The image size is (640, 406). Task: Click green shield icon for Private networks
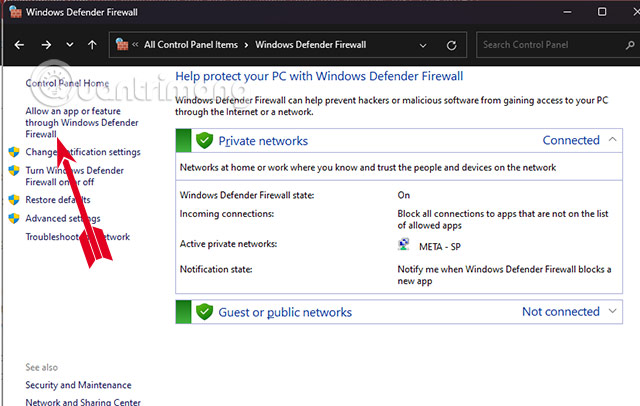(x=204, y=140)
